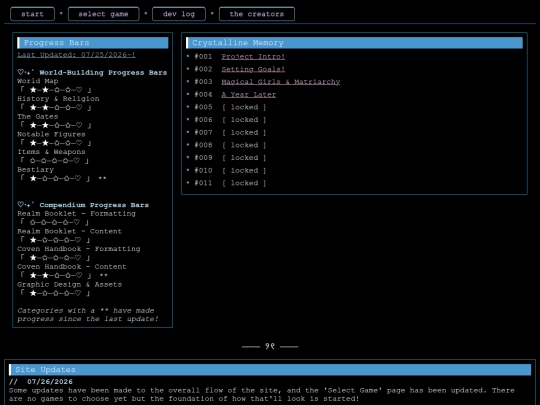Open Setting Goals! entry
Image resolution: width=540 pixels, height=405 pixels.
pyautogui.click(x=253, y=69)
